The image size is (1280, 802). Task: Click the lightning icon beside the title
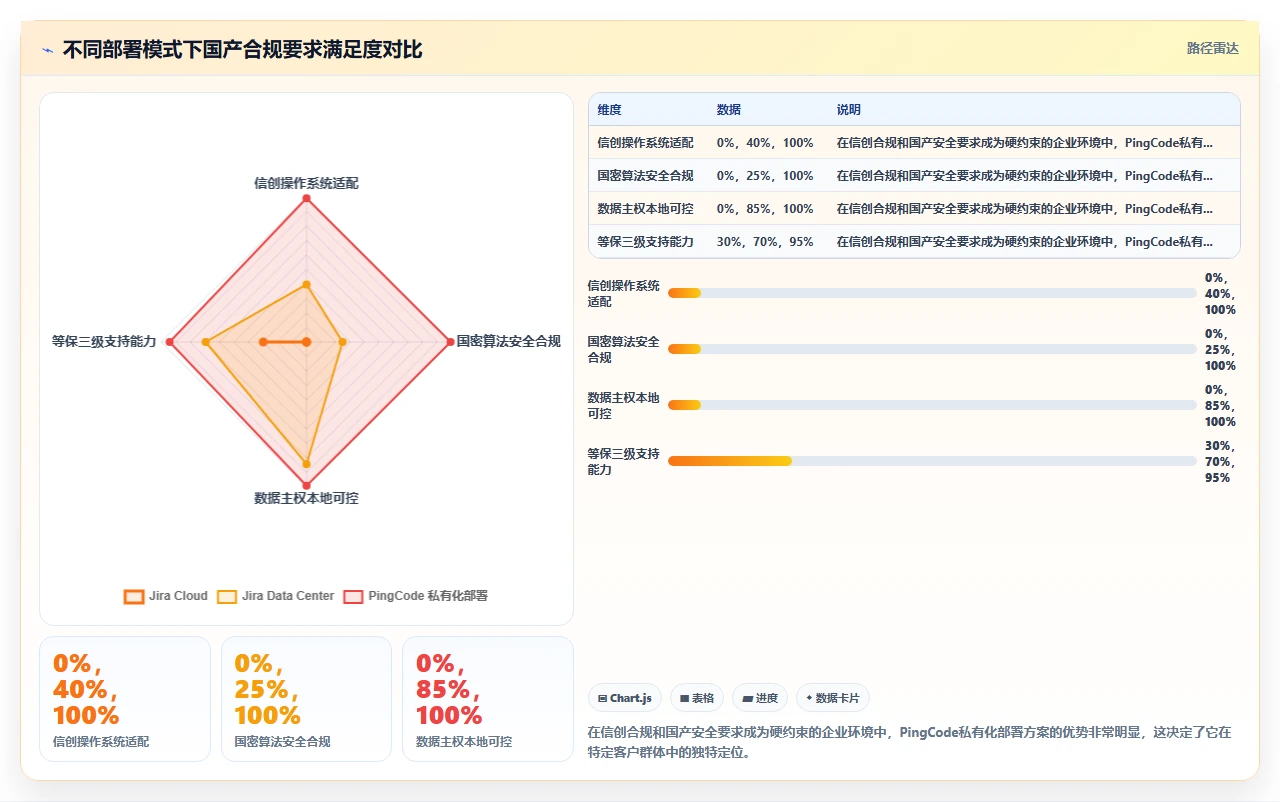point(48,49)
